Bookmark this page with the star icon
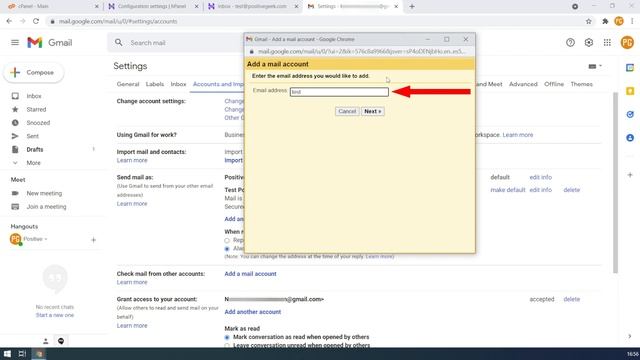Viewport: 640px width, 360px height. [589, 21]
